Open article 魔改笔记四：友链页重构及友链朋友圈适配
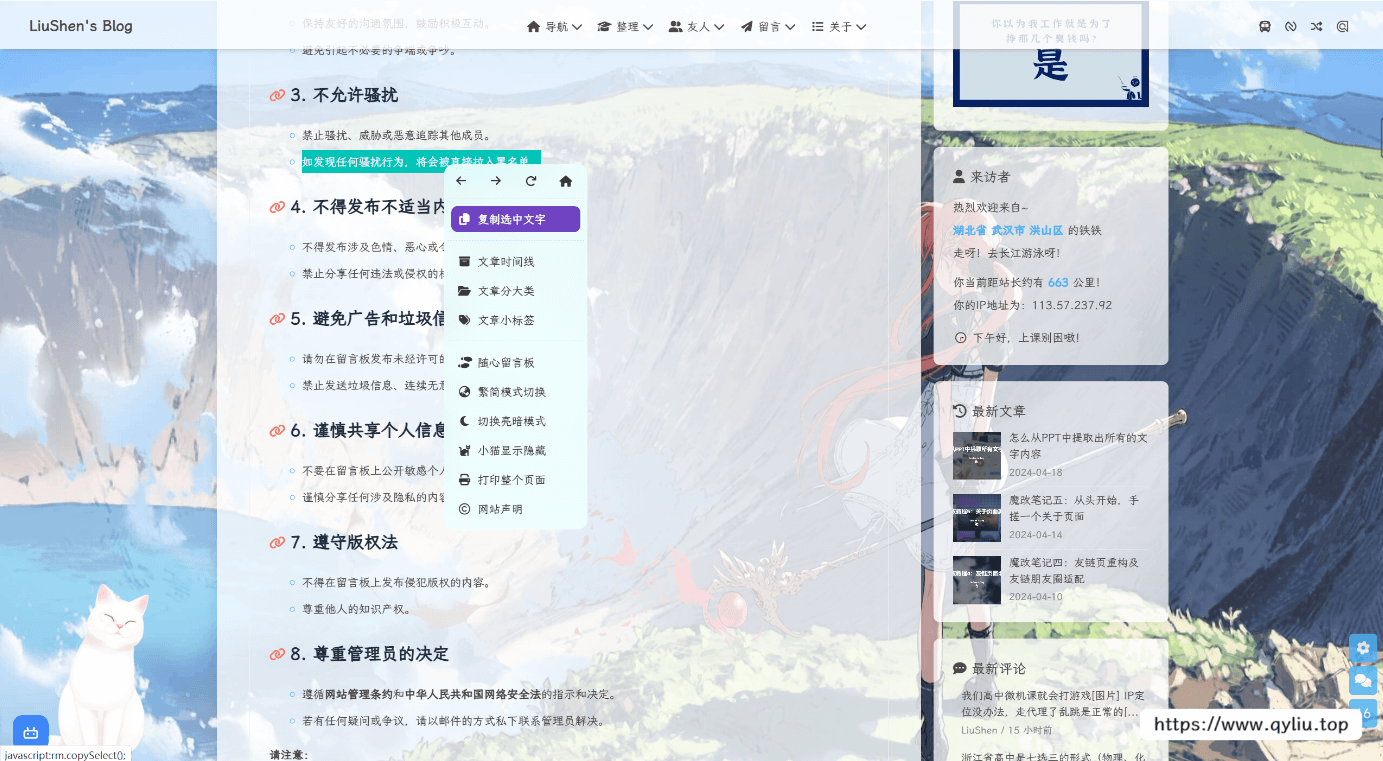The image size is (1383, 761). click(1074, 570)
